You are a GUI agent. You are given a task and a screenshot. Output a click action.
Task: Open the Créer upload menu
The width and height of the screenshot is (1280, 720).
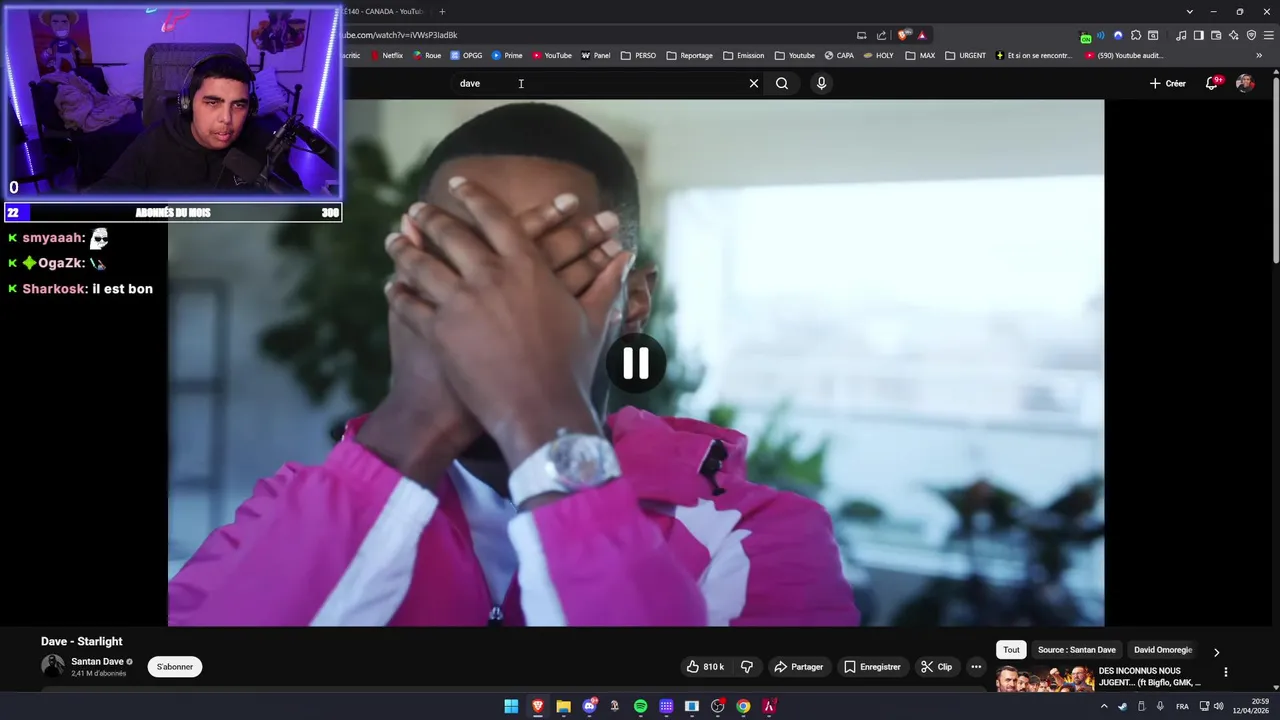coord(1167,83)
